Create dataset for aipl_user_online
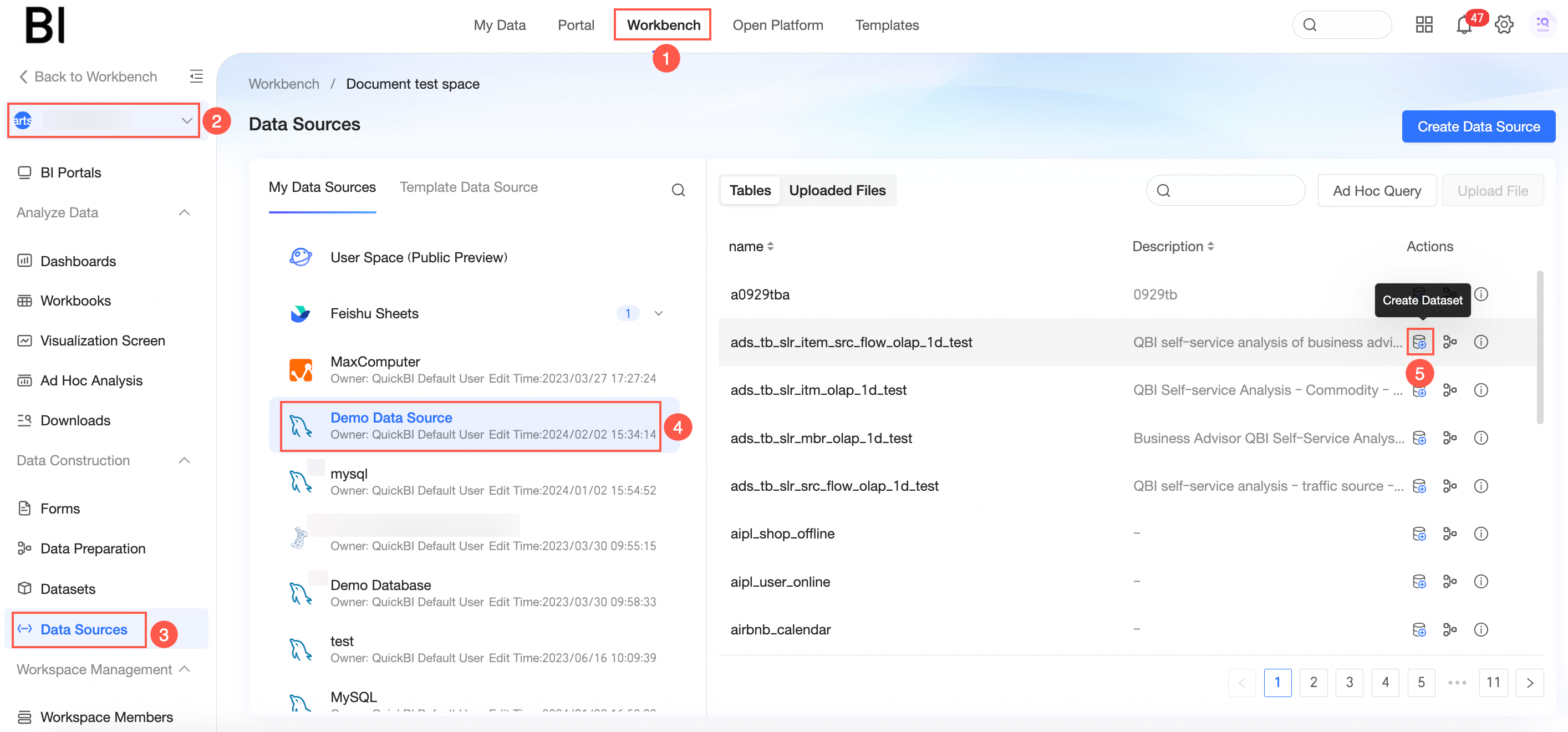The height and width of the screenshot is (732, 1568). pyautogui.click(x=1419, y=581)
